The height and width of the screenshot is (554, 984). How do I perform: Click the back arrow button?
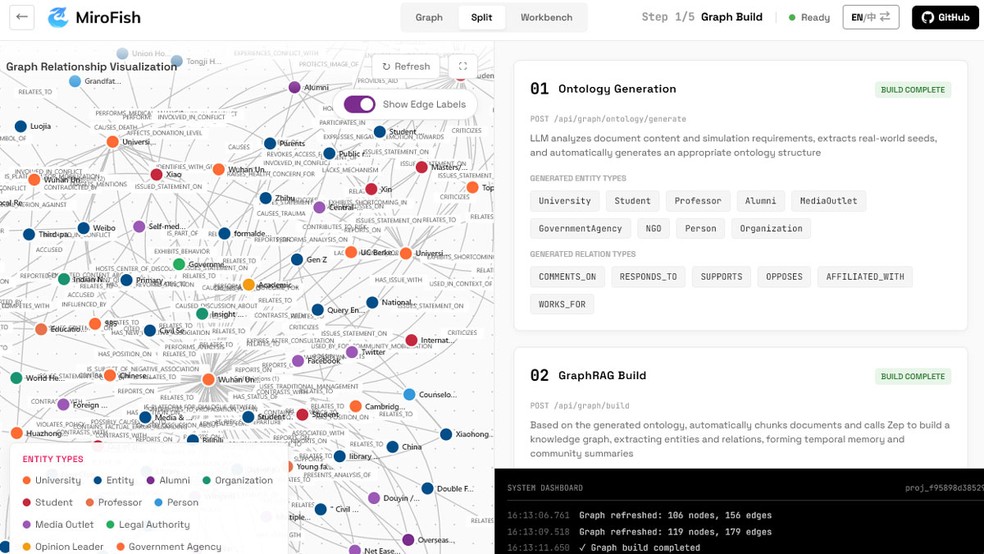coord(22,17)
